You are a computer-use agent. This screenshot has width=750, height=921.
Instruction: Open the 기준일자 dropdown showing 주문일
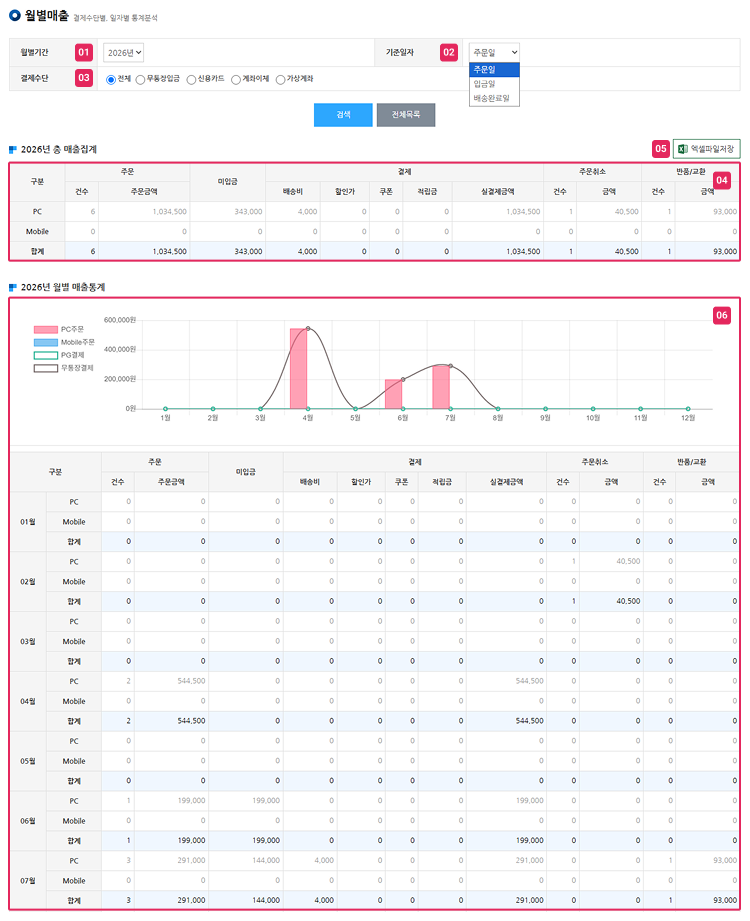[x=494, y=52]
